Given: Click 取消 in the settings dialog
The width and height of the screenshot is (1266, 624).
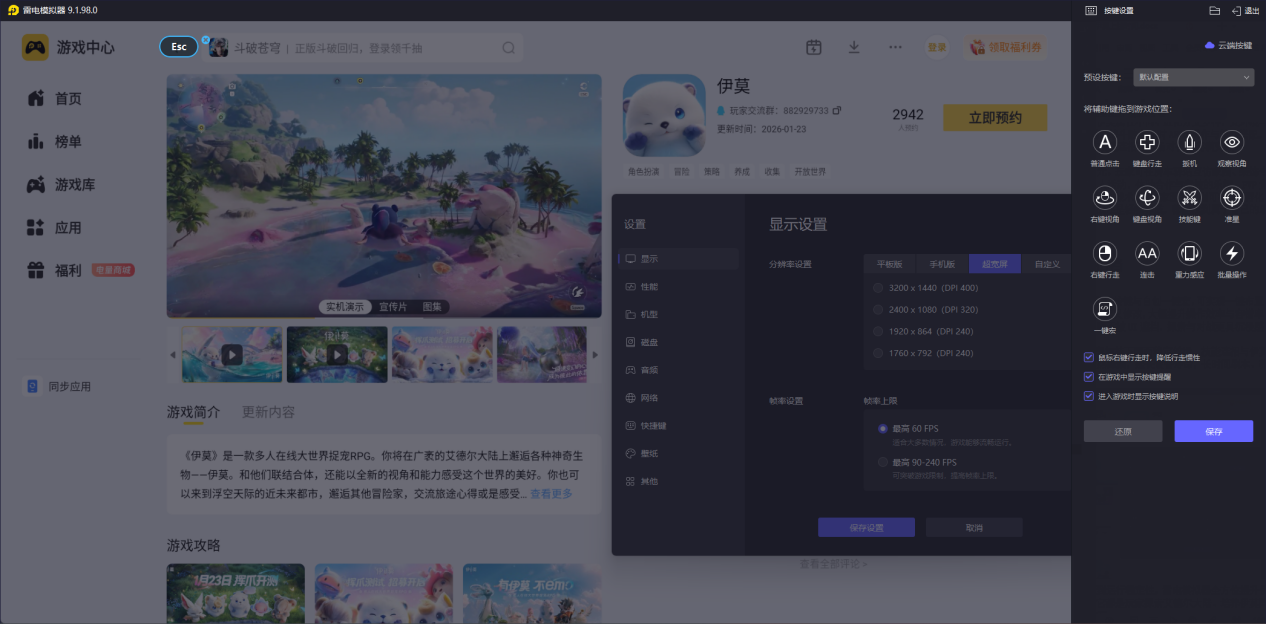Looking at the screenshot, I should 974,528.
